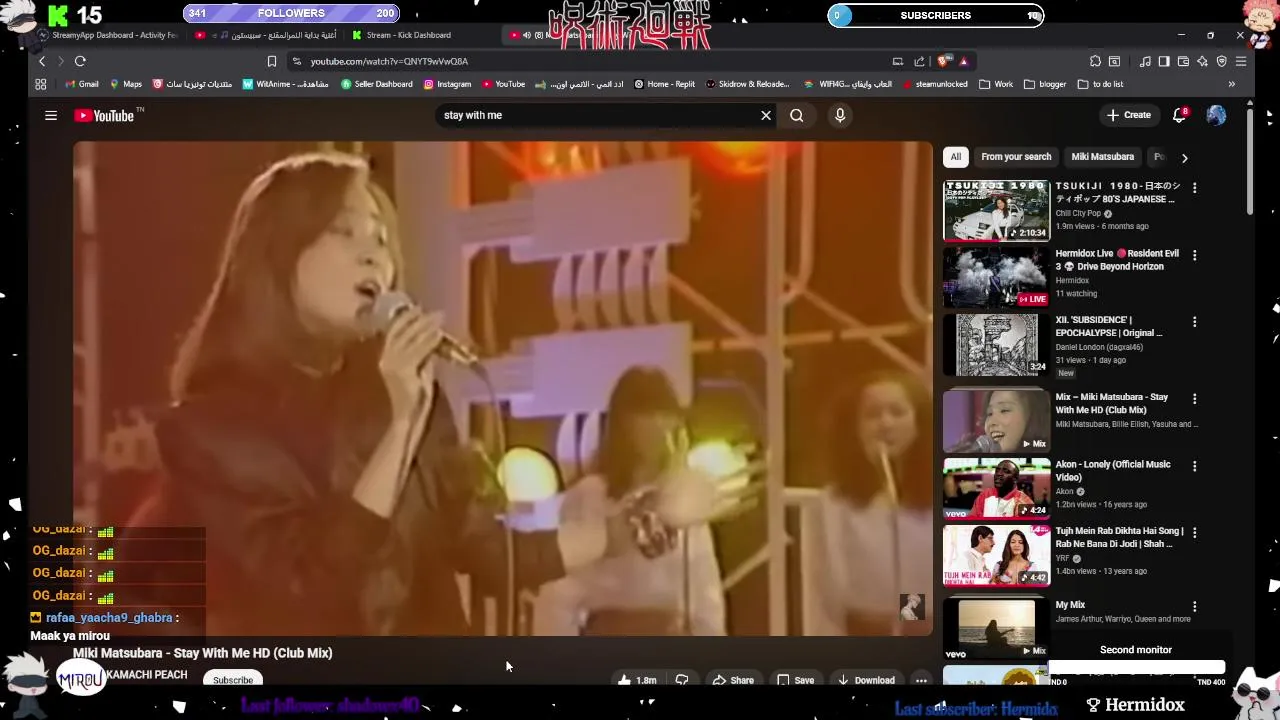This screenshot has height=720, width=1280.
Task: Select the All filter chip
Action: point(956,157)
